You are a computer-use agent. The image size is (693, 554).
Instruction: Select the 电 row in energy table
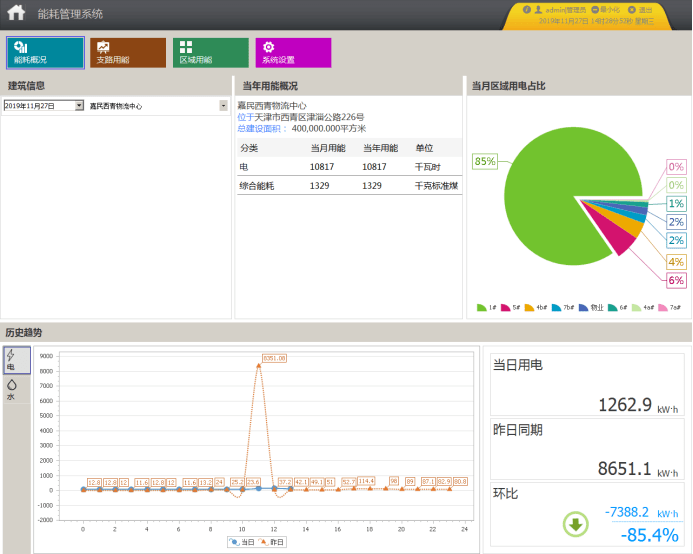350,167
